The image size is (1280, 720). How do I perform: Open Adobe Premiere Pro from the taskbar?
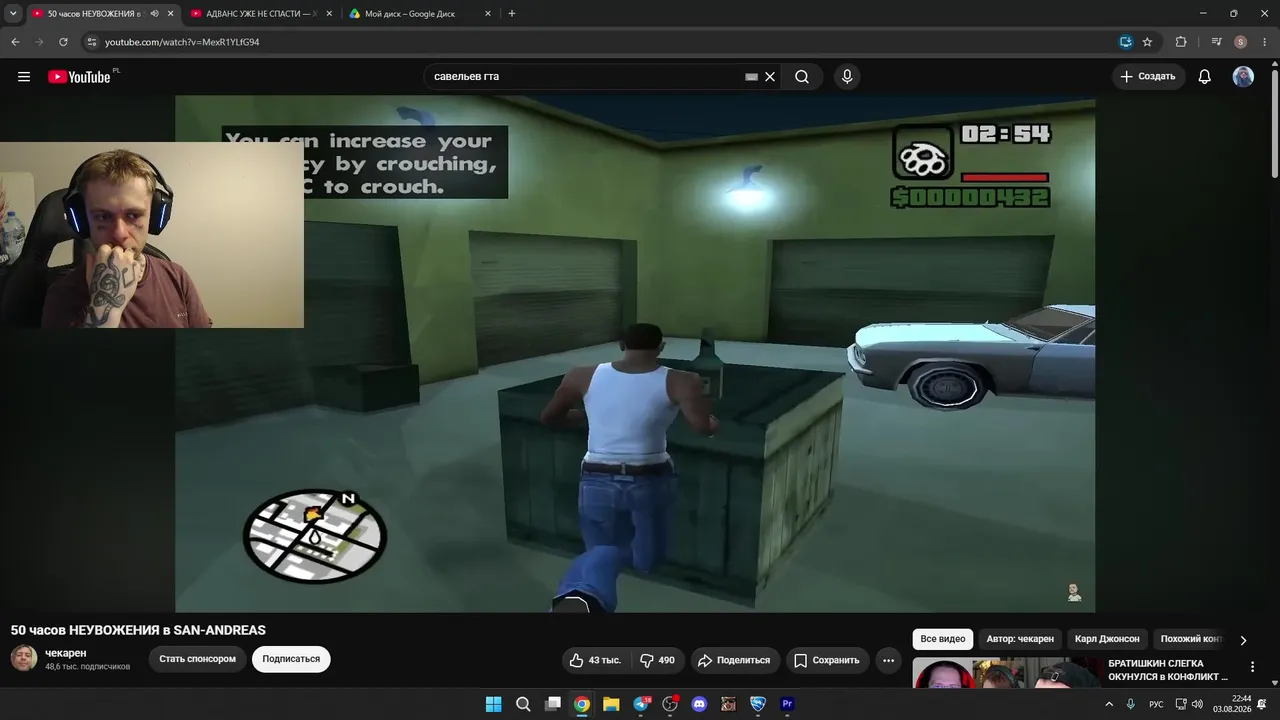787,704
